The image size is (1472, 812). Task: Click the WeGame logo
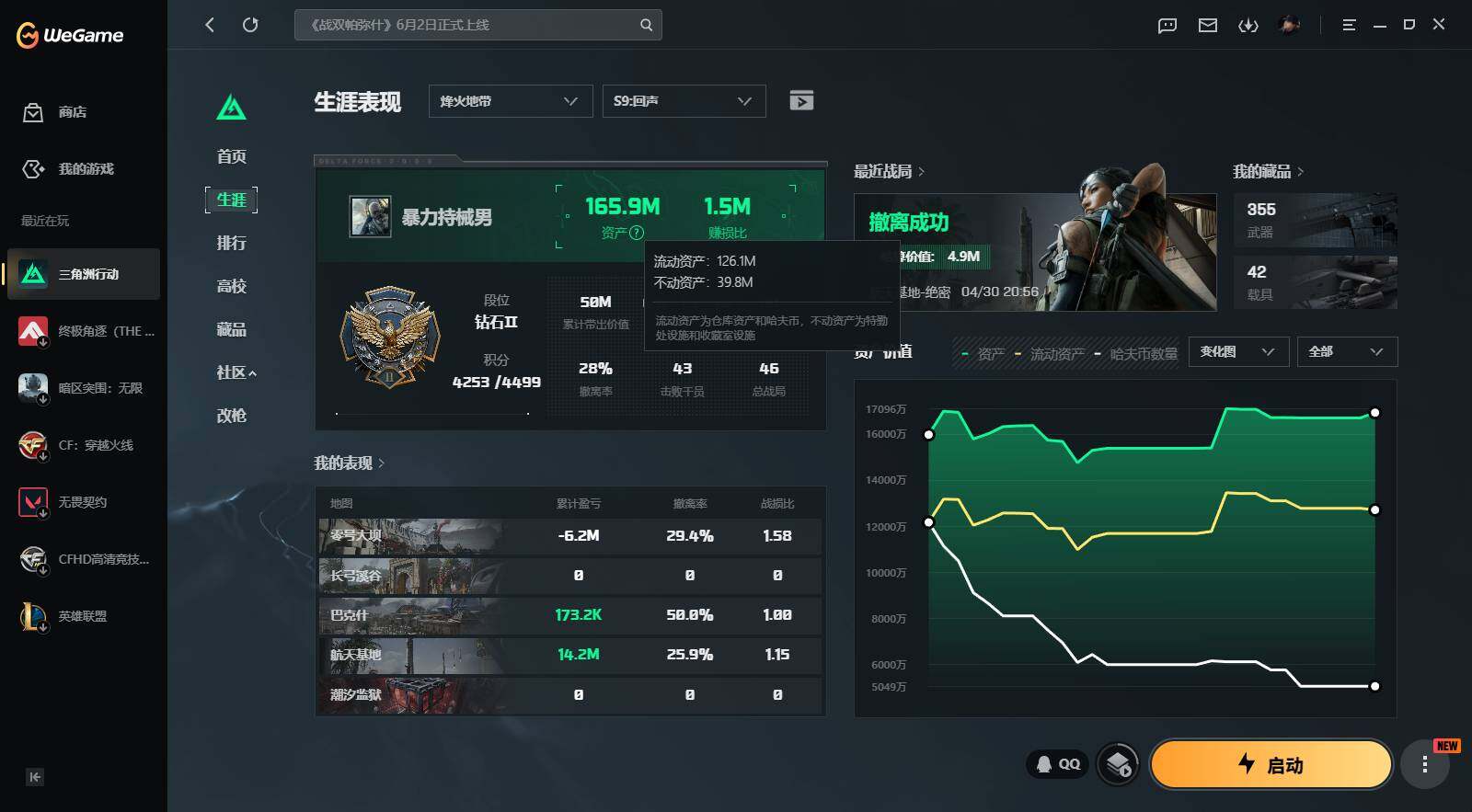coord(70,36)
